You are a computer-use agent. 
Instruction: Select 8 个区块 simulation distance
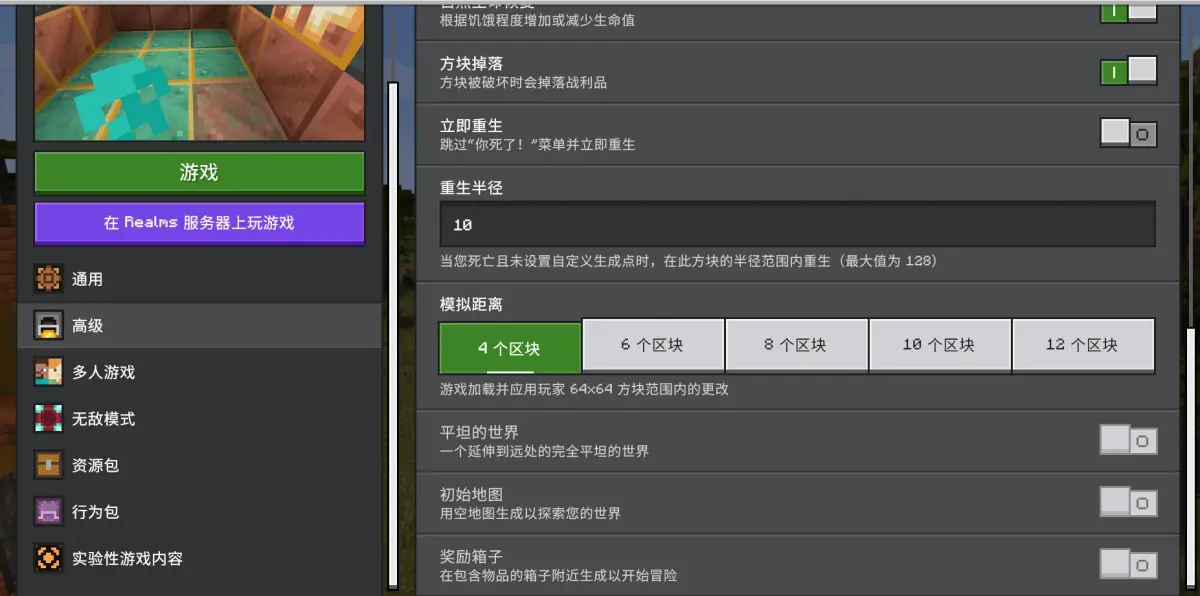point(796,346)
